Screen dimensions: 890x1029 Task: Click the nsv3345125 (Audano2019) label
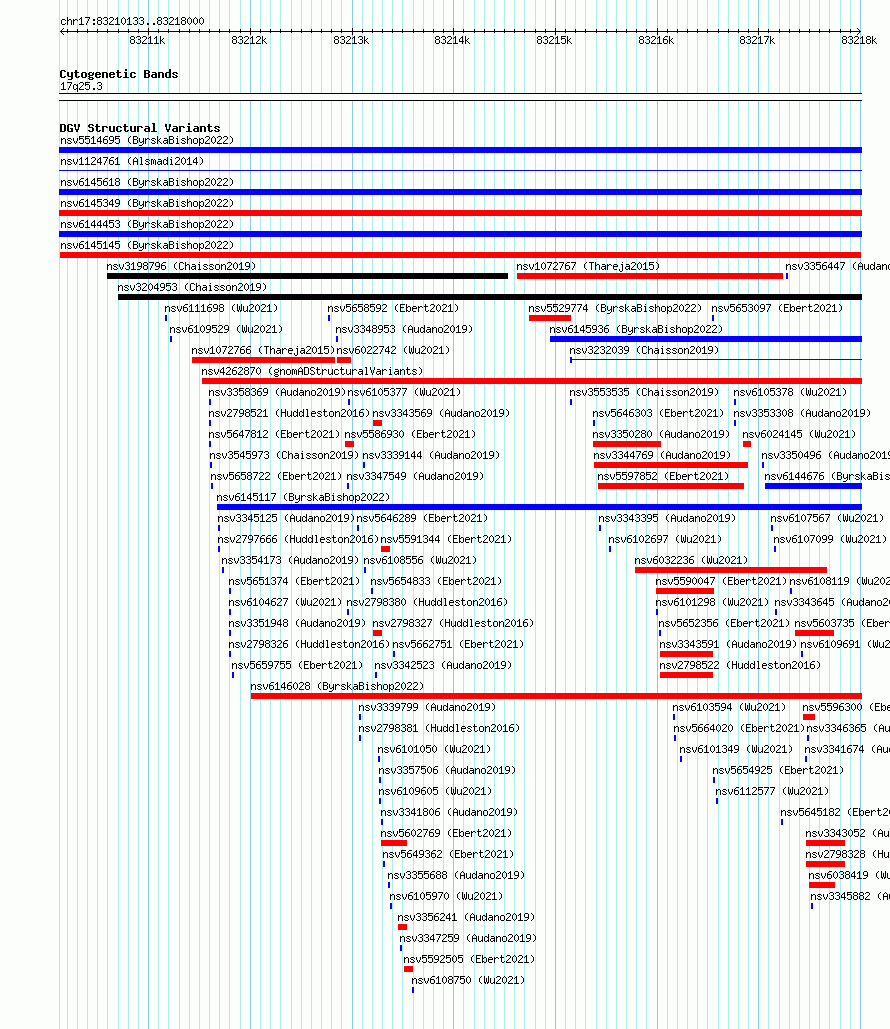coord(286,518)
